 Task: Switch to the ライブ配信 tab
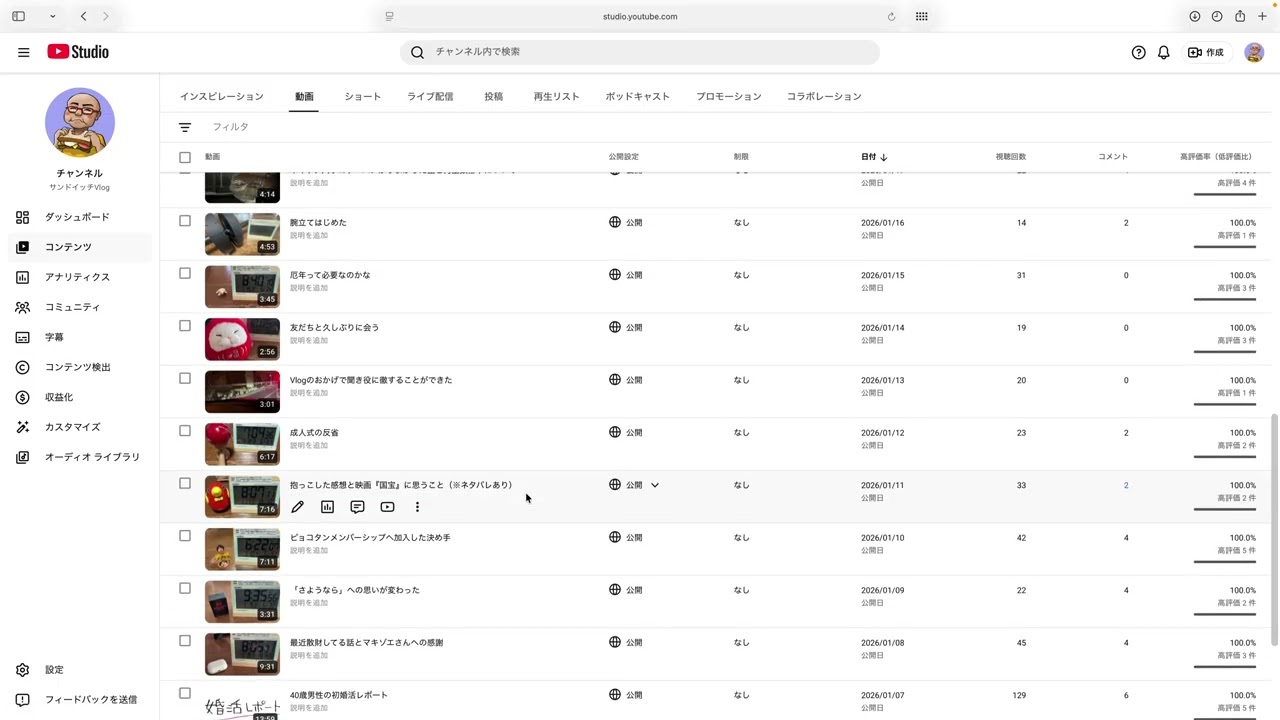430,97
